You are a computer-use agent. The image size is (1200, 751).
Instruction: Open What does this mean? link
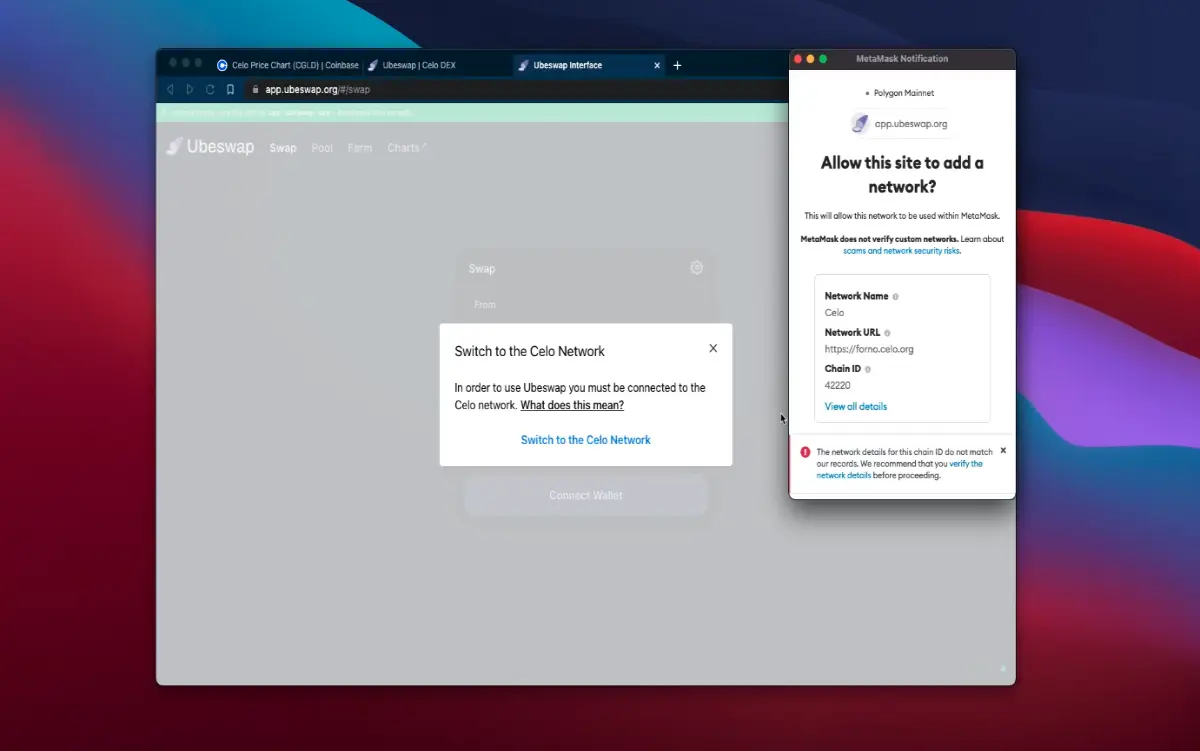(572, 405)
